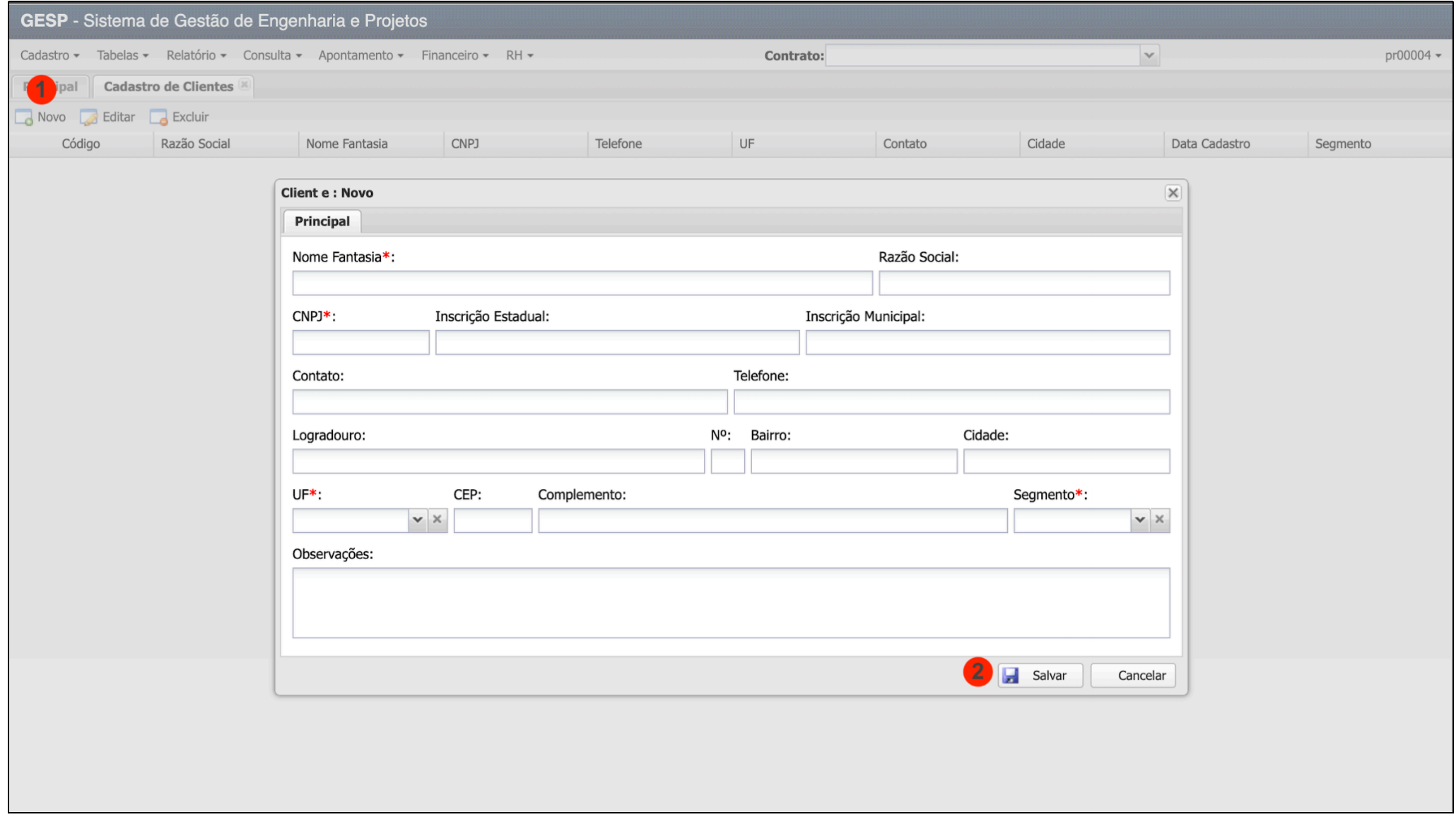The image size is (1456, 817).
Task: Click the Observações text area
Action: pyautogui.click(x=731, y=603)
